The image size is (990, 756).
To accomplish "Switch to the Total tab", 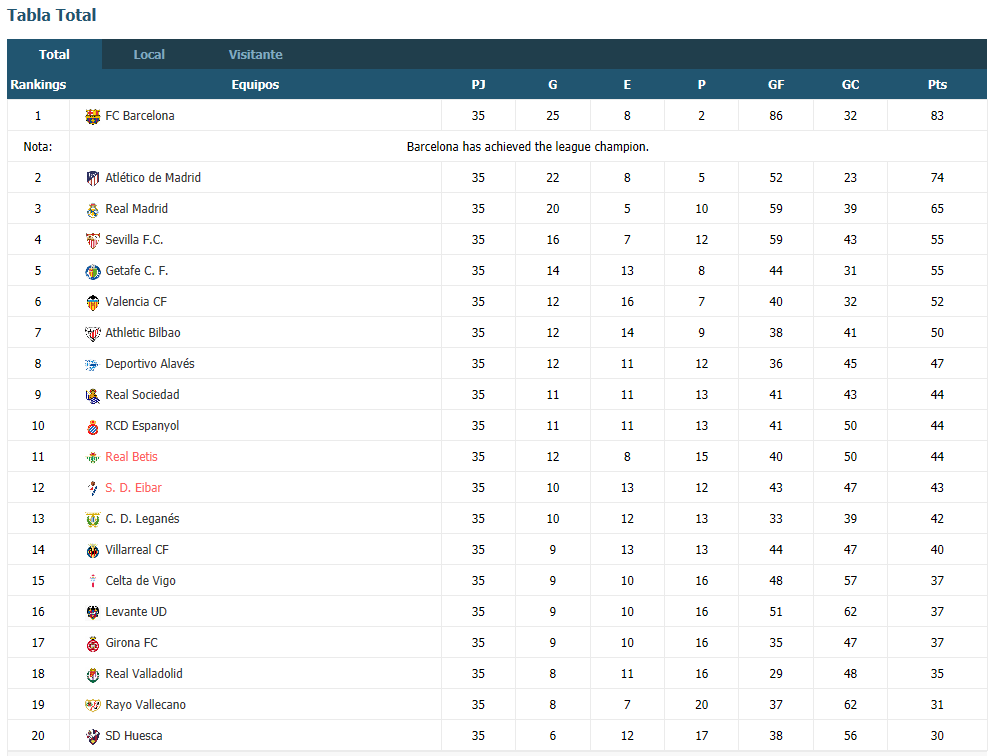I will (54, 54).
